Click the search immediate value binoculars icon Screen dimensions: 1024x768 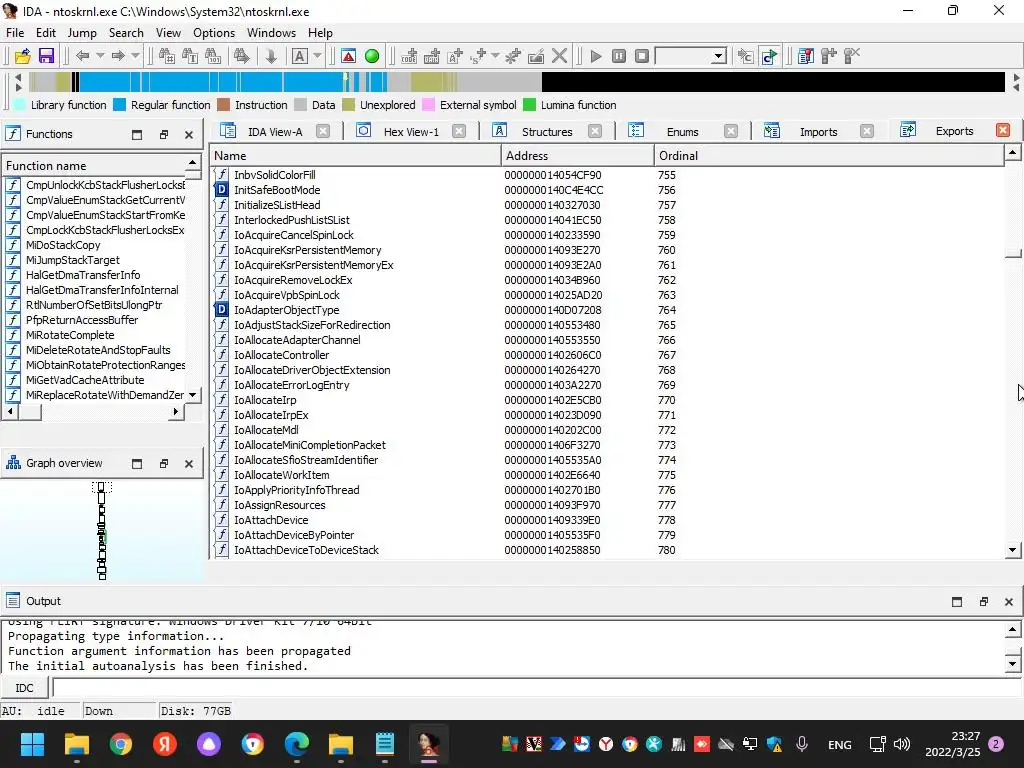[167, 56]
